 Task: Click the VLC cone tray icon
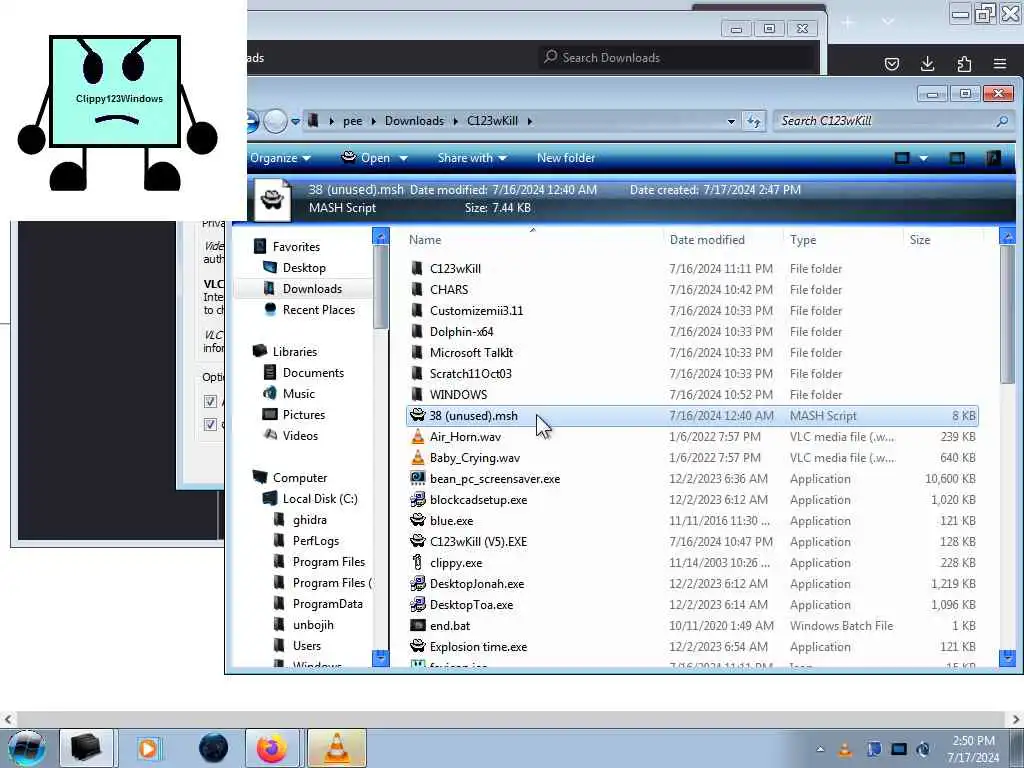[x=845, y=749]
